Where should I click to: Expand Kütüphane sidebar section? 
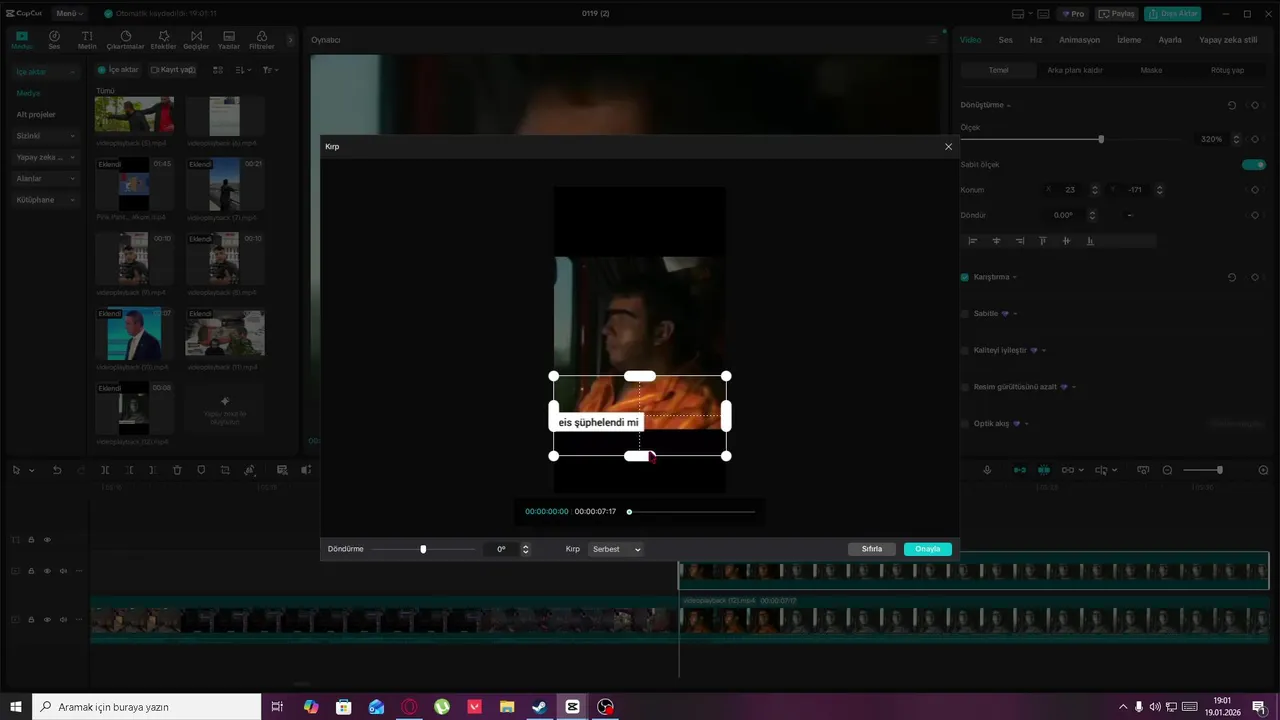46,200
